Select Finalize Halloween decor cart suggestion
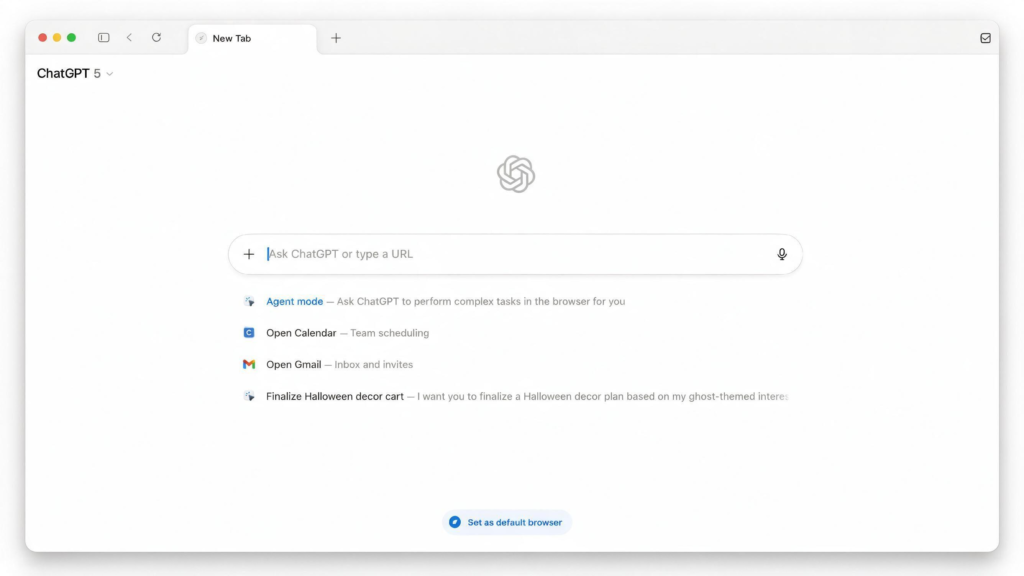This screenshot has width=1024, height=576. [x=515, y=396]
